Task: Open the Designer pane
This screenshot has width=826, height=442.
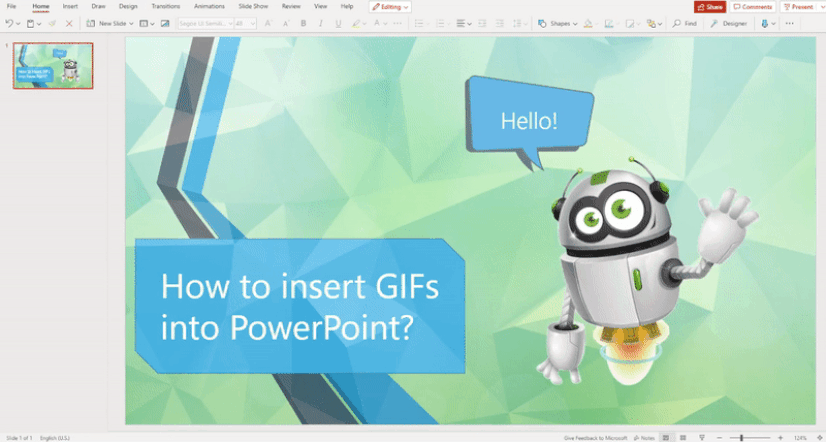Action: [x=729, y=23]
